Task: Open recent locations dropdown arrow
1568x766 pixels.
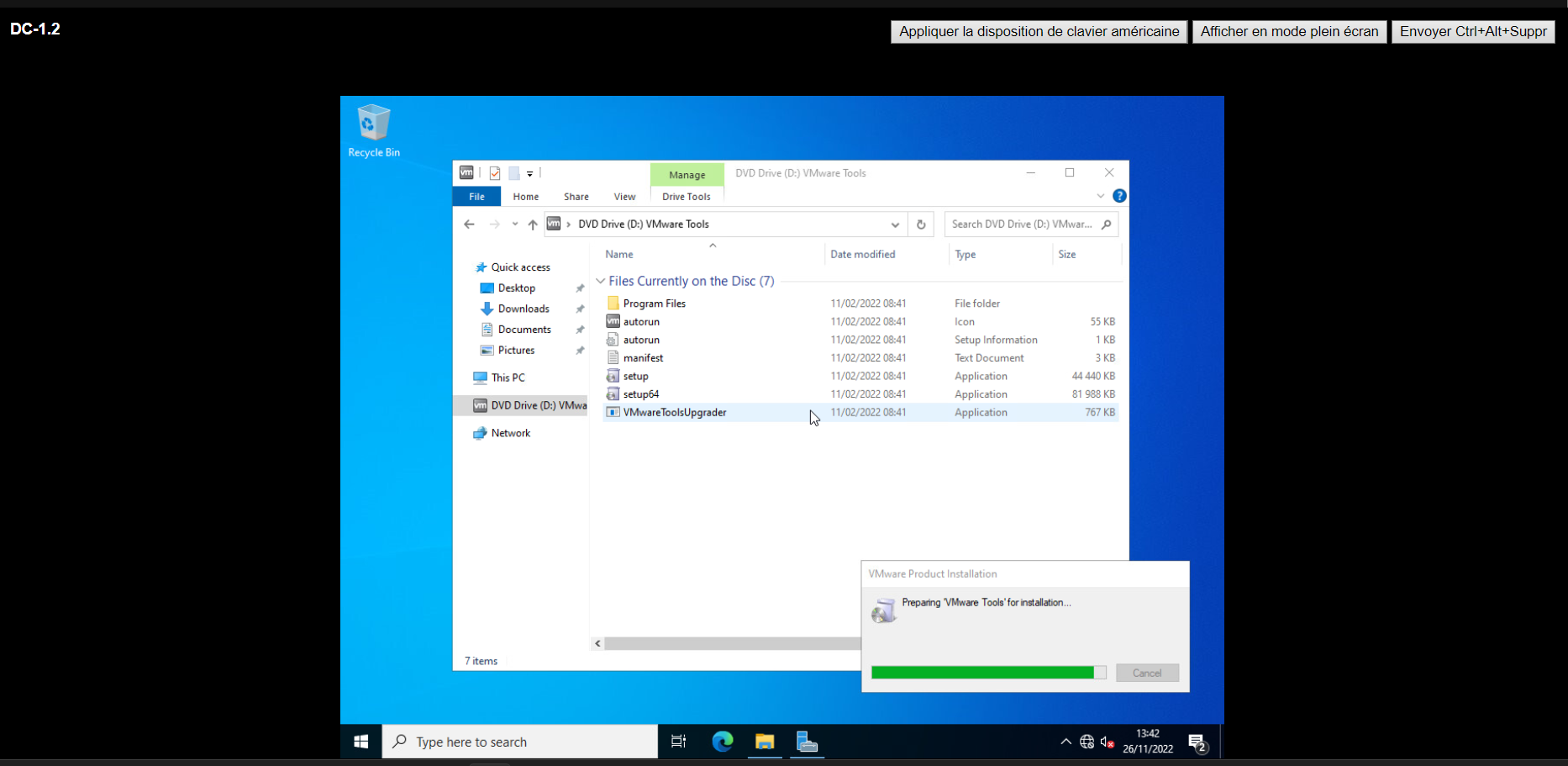Action: 515,225
